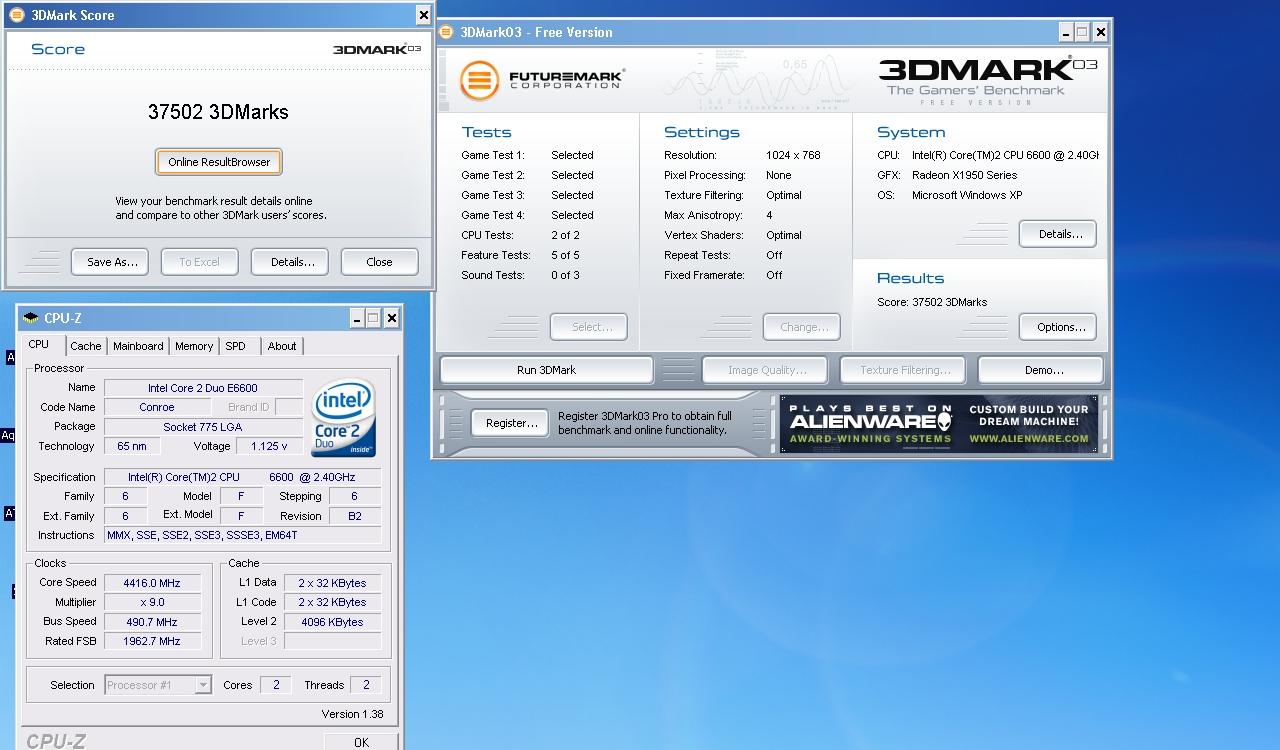The image size is (1280, 750).
Task: Click the Name field Intel Core 2 Duo E6600
Action: (x=203, y=388)
